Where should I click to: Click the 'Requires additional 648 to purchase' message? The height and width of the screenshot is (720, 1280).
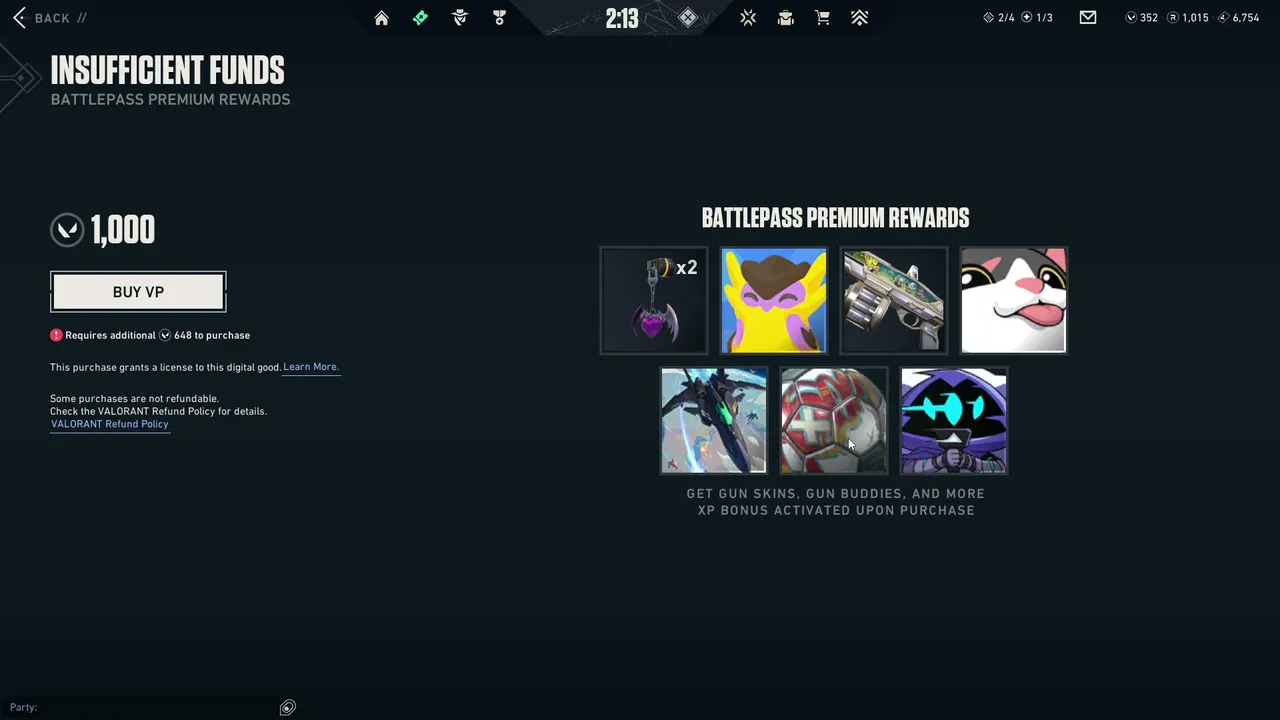click(150, 335)
